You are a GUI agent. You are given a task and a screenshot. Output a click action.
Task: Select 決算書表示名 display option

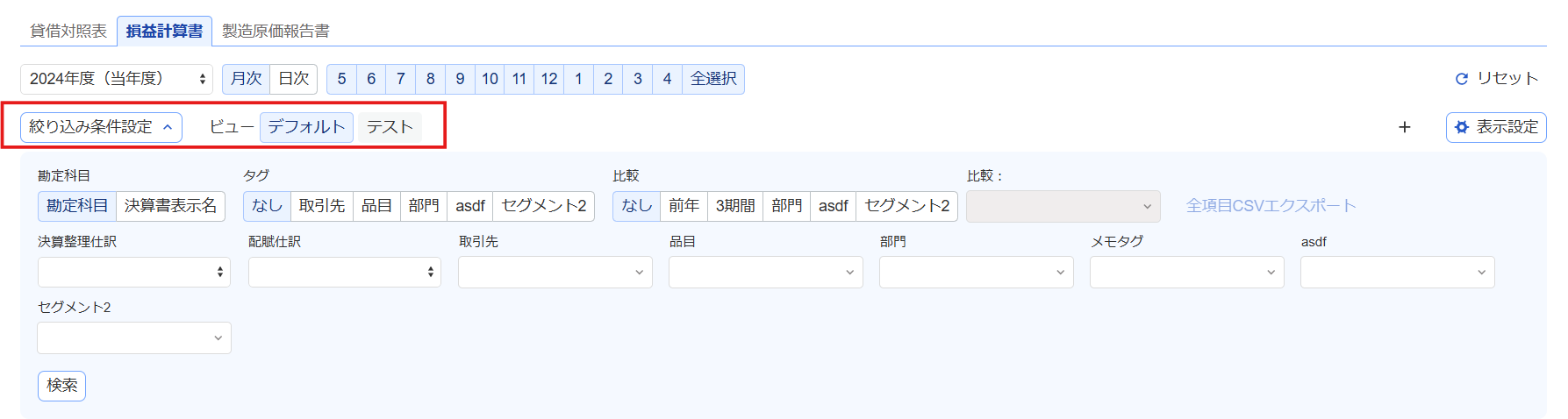[171, 206]
